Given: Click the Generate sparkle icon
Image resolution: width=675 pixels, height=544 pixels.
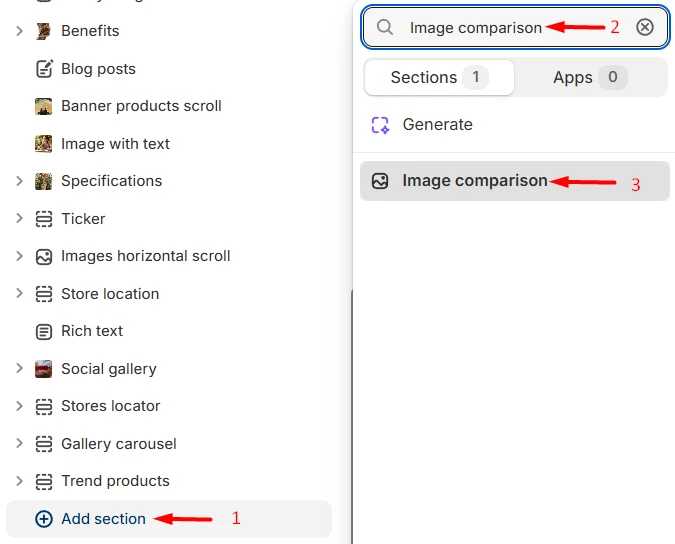Looking at the screenshot, I should (x=380, y=125).
